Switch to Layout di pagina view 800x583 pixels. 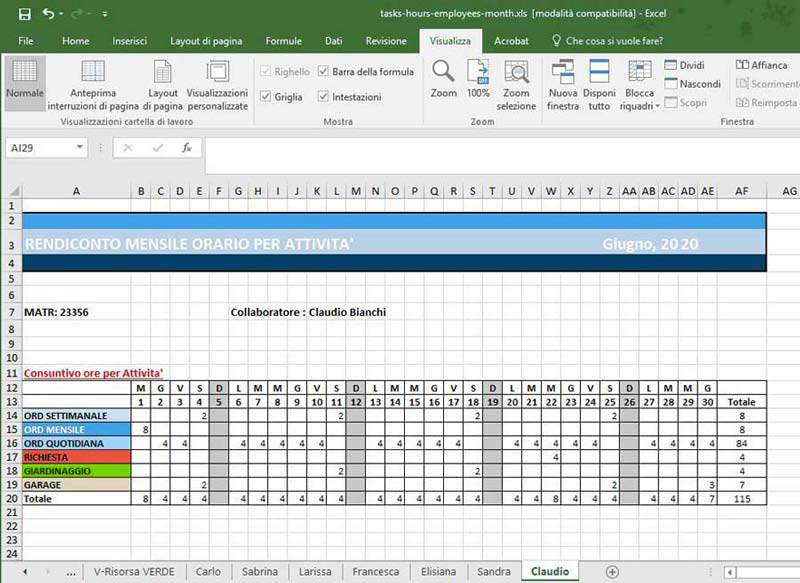163,85
